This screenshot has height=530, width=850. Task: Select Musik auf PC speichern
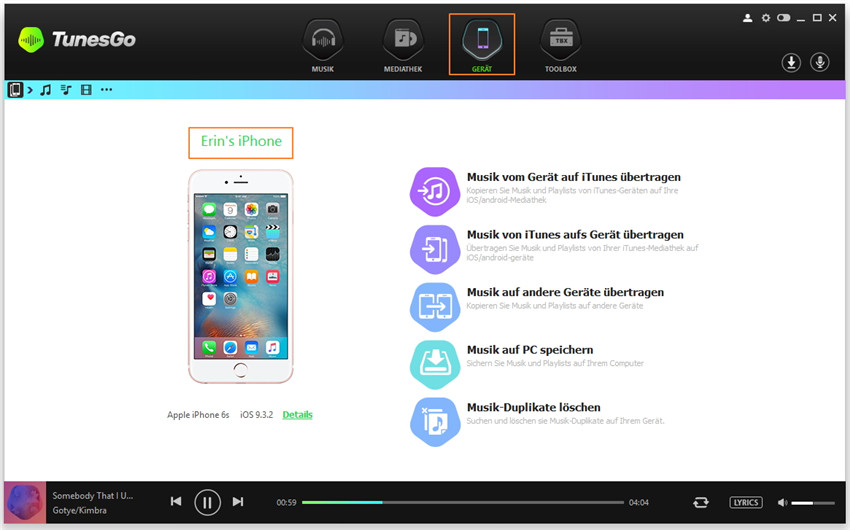click(x=530, y=350)
